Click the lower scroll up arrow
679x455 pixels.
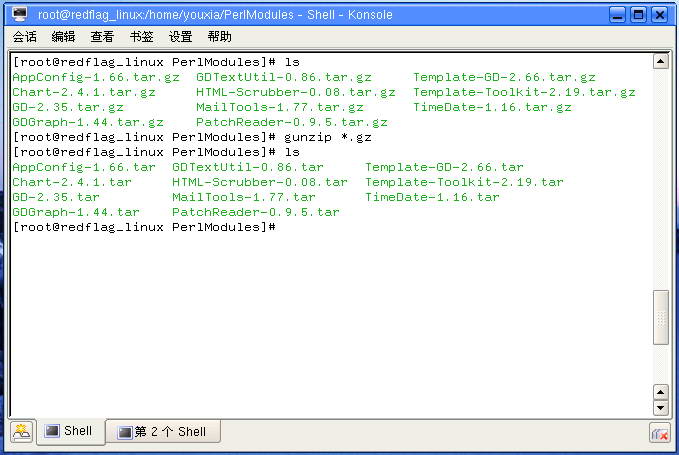click(660, 392)
